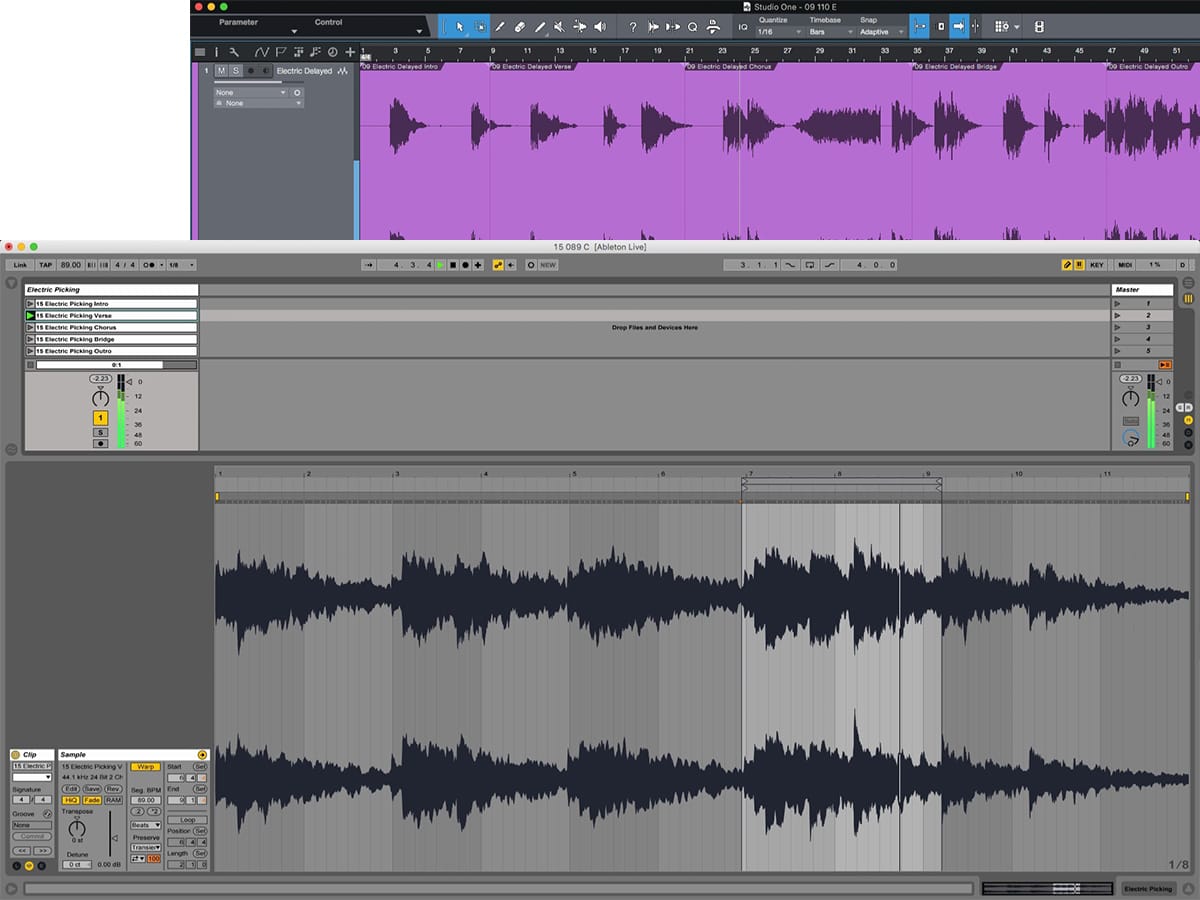
Task: Click the Listen tool speaker icon
Action: [600, 27]
